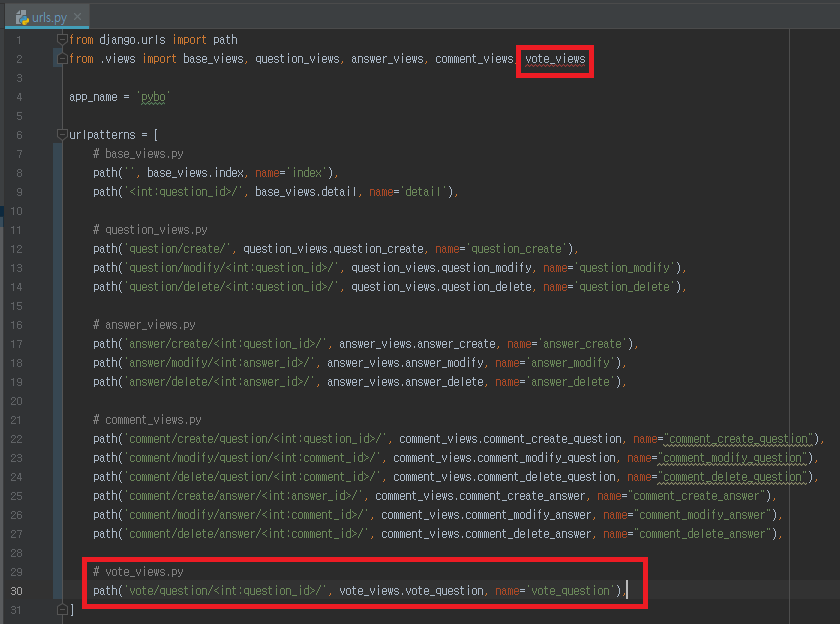This screenshot has height=624, width=840.
Task: Click 'question/create/' URL string
Action: click(177, 249)
